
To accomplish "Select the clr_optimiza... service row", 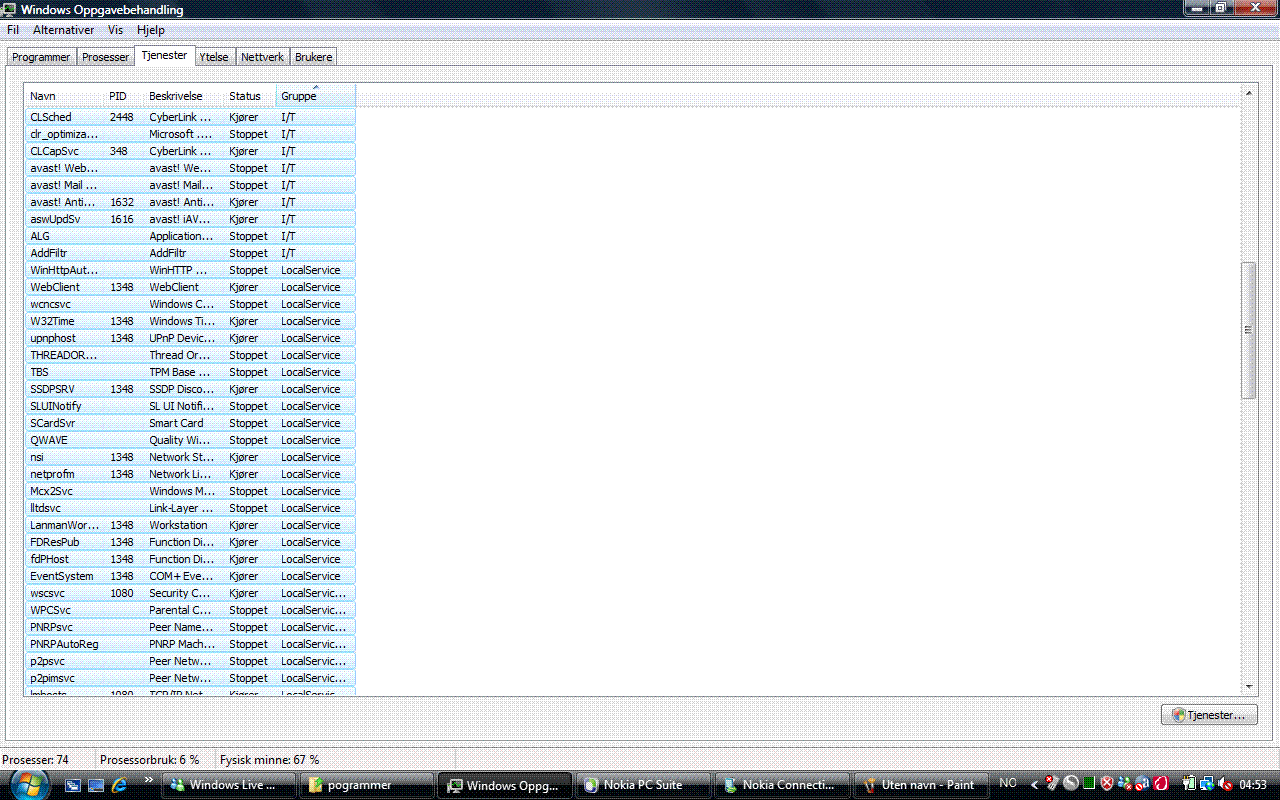I will tap(190, 134).
